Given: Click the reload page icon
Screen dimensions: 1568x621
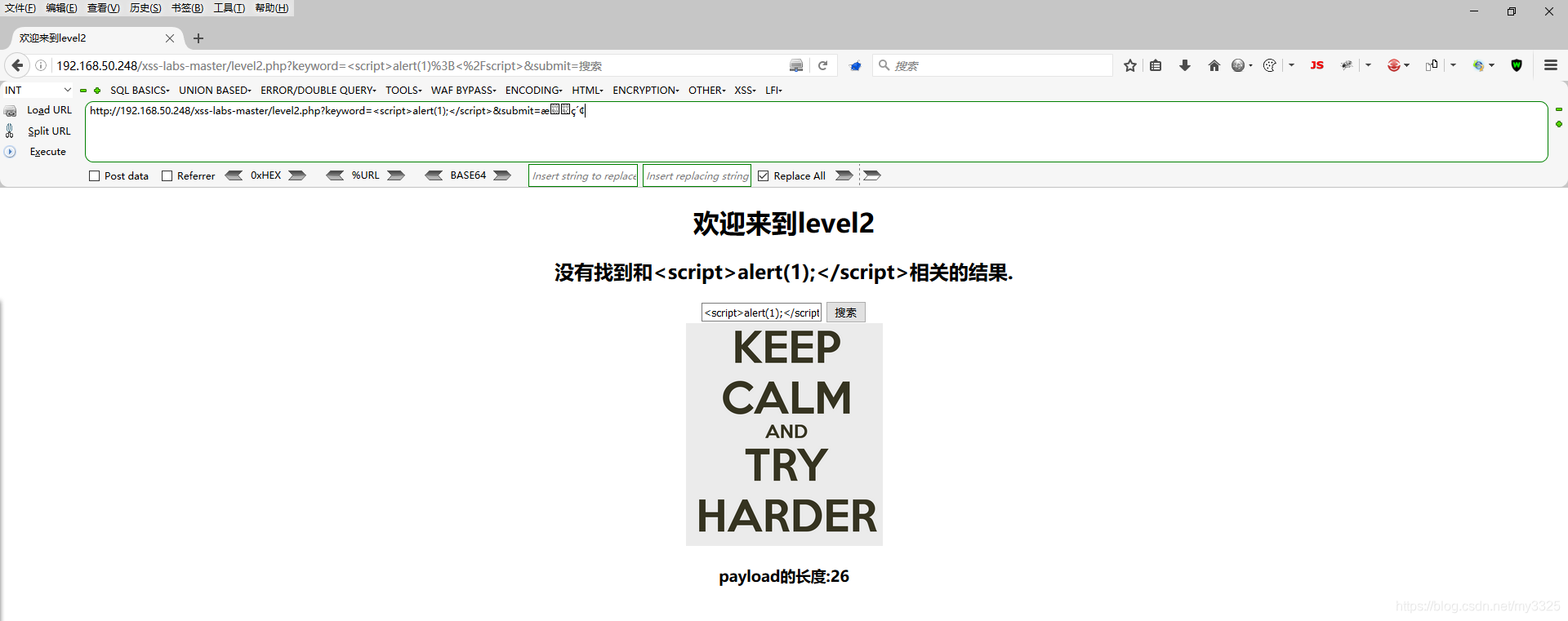Looking at the screenshot, I should (823, 65).
